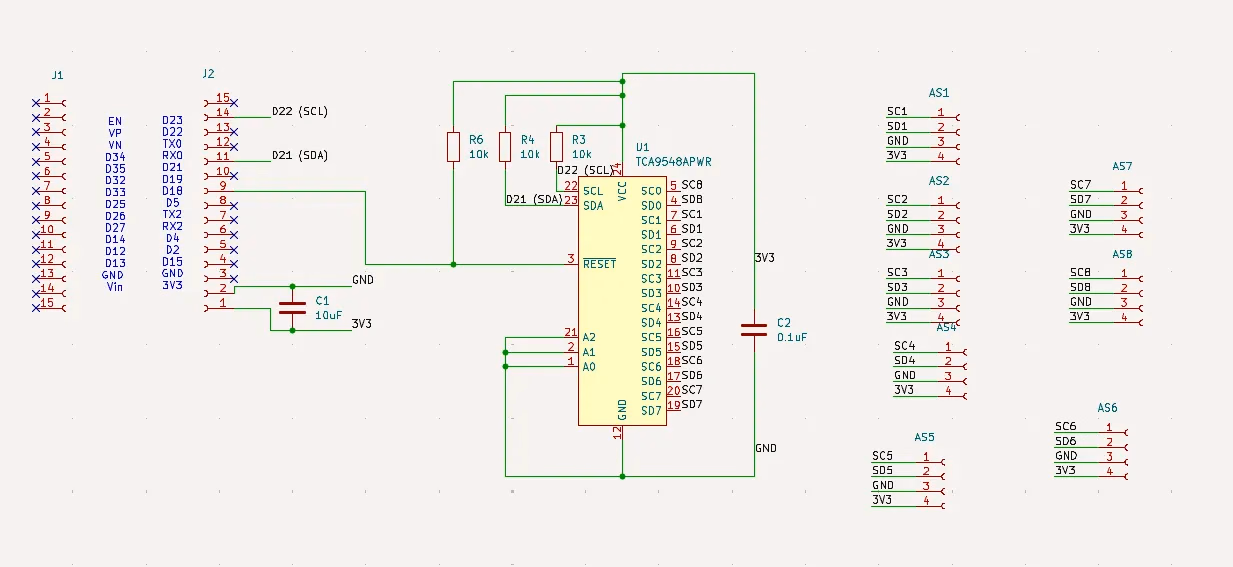This screenshot has height=567, width=1233.
Task: Click the Vin pin name text
Action: (x=115, y=287)
